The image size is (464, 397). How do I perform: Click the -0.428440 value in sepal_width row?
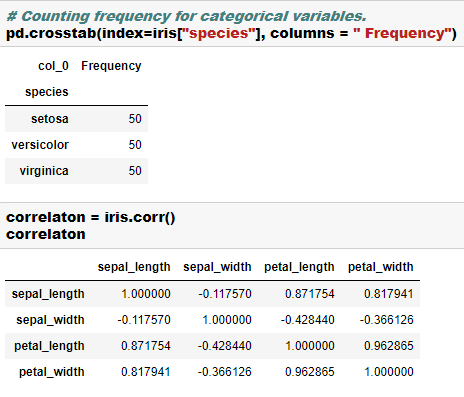coord(307,320)
